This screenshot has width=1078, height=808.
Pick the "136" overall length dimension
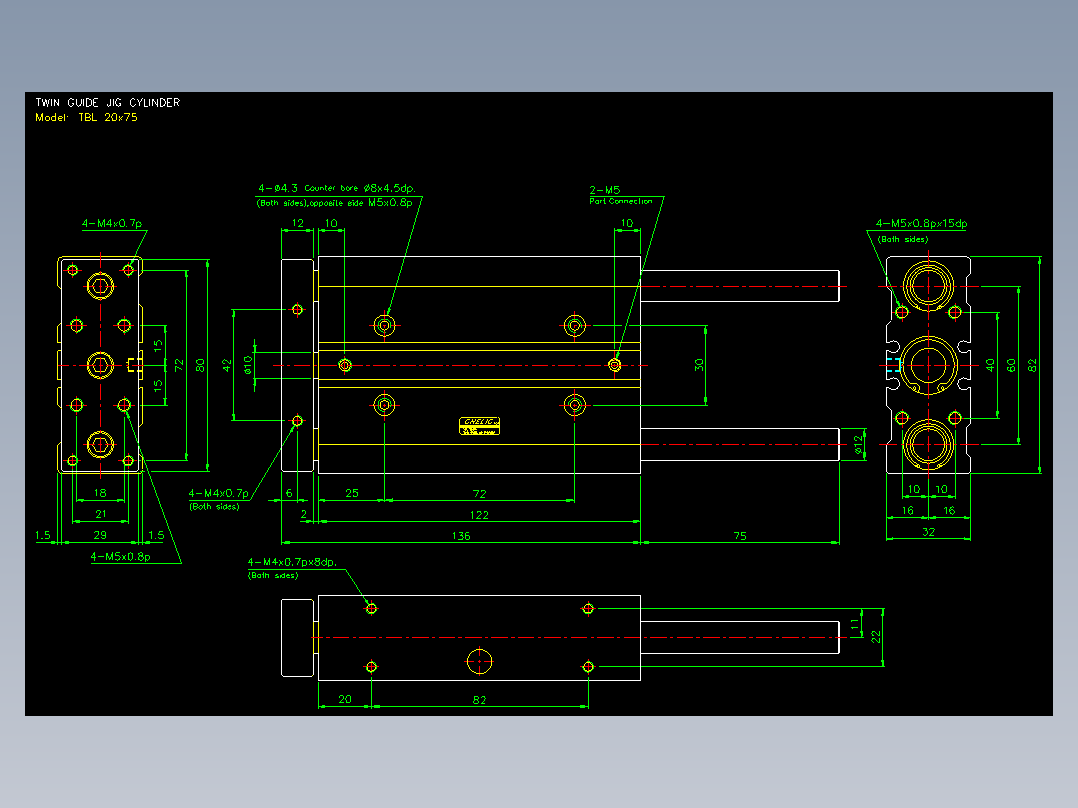click(x=461, y=536)
